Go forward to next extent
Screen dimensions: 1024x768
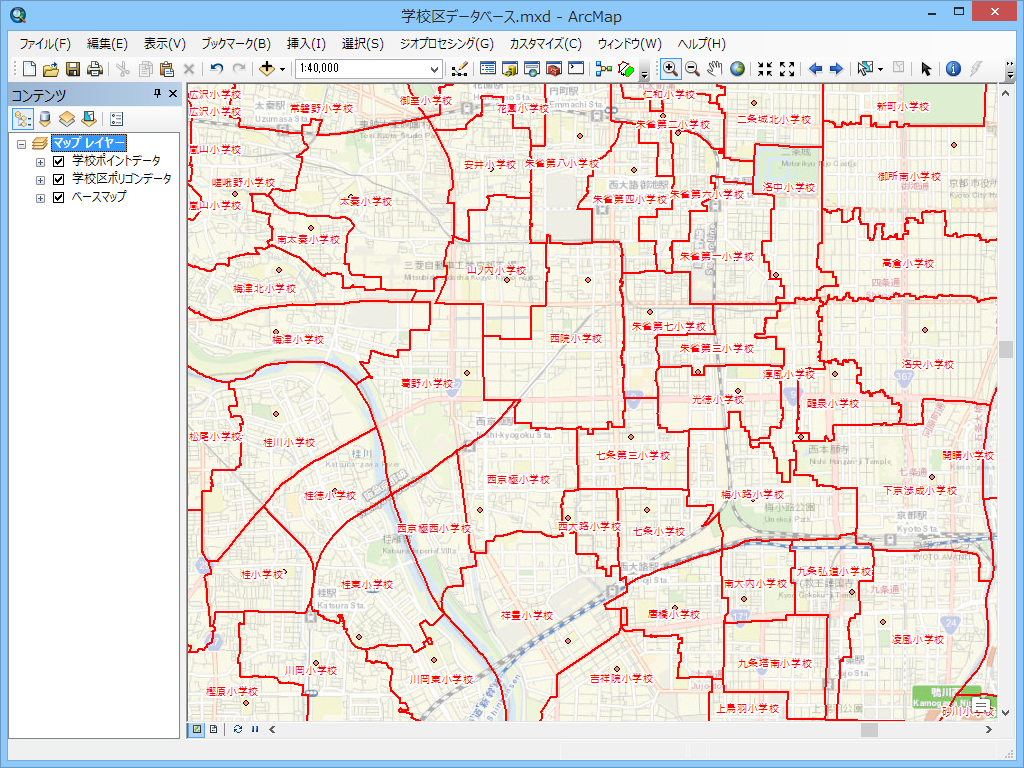coord(837,69)
